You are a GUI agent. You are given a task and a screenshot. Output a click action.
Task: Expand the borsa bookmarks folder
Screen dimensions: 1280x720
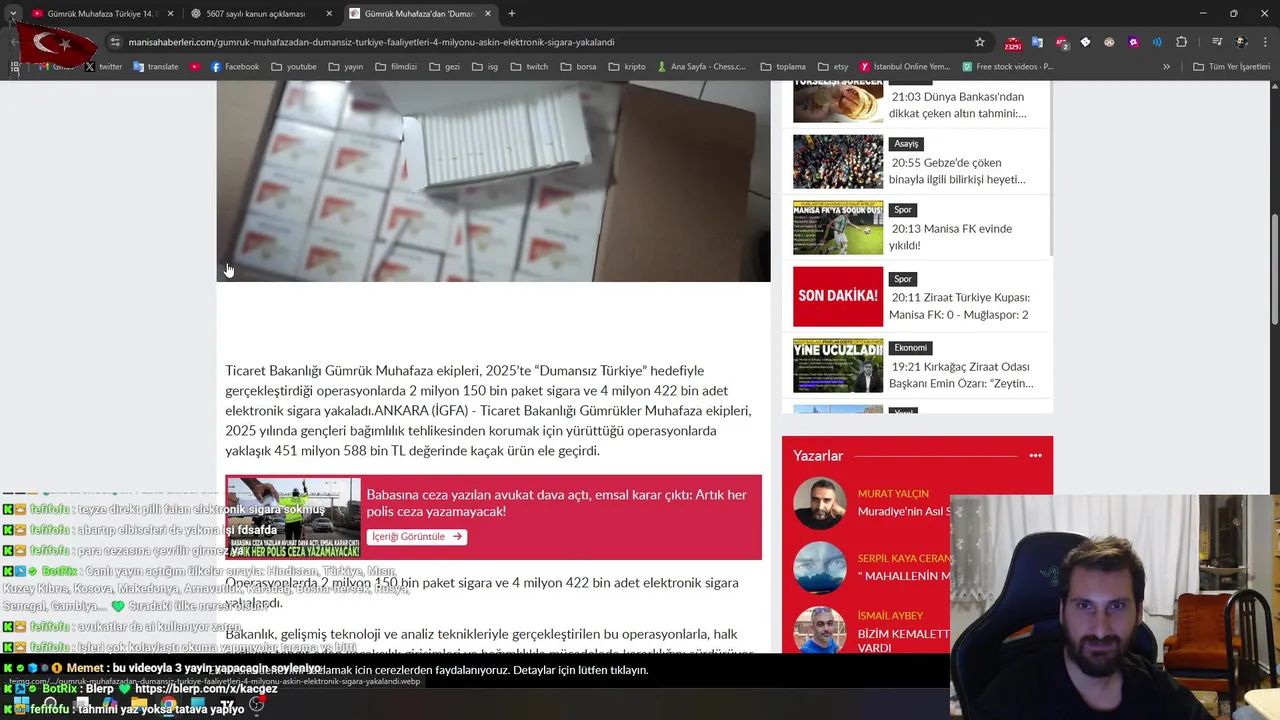(579, 67)
